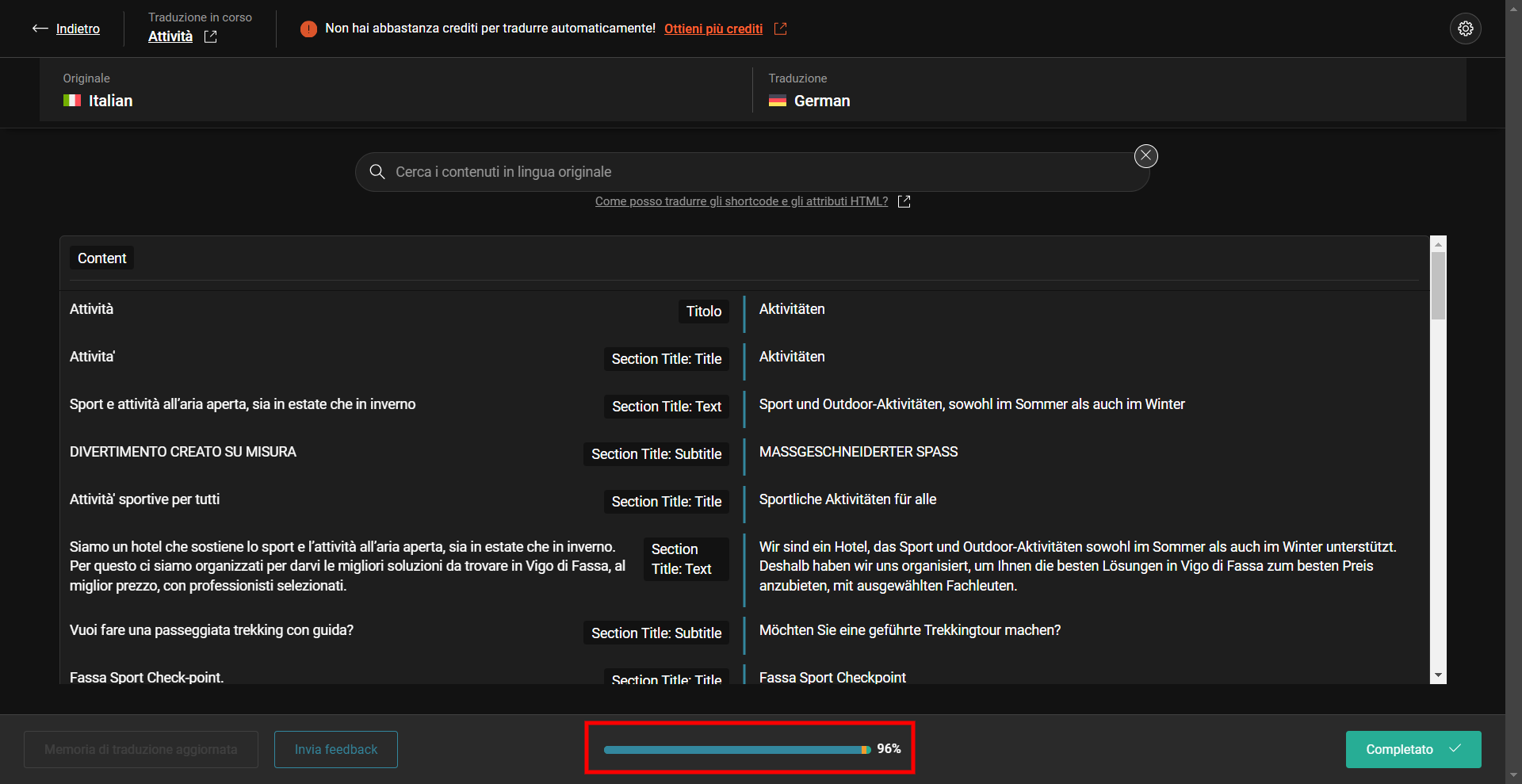Click the external link icon beside Attività

[x=210, y=36]
